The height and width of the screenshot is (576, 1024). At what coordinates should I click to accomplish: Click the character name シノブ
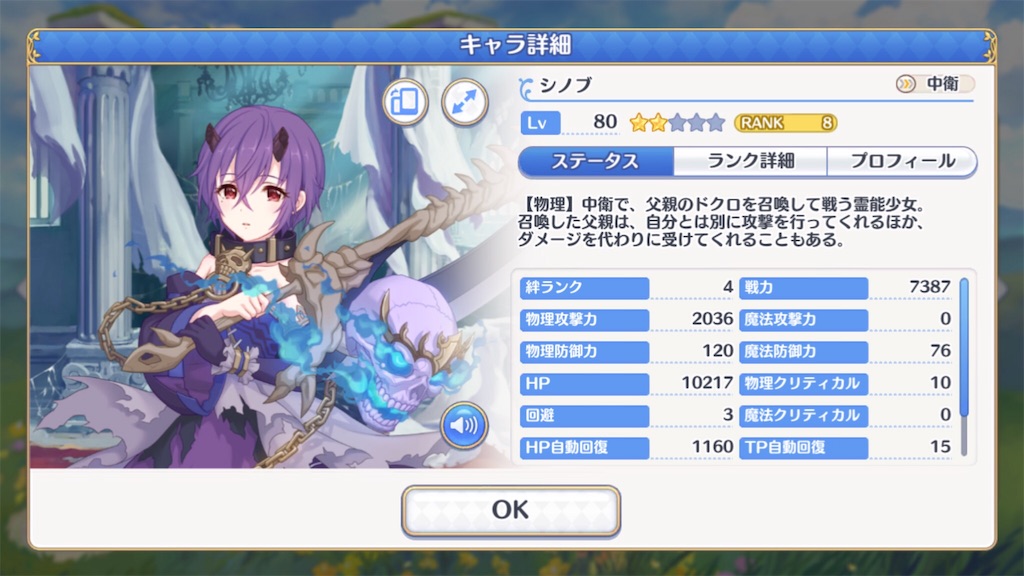coord(566,85)
